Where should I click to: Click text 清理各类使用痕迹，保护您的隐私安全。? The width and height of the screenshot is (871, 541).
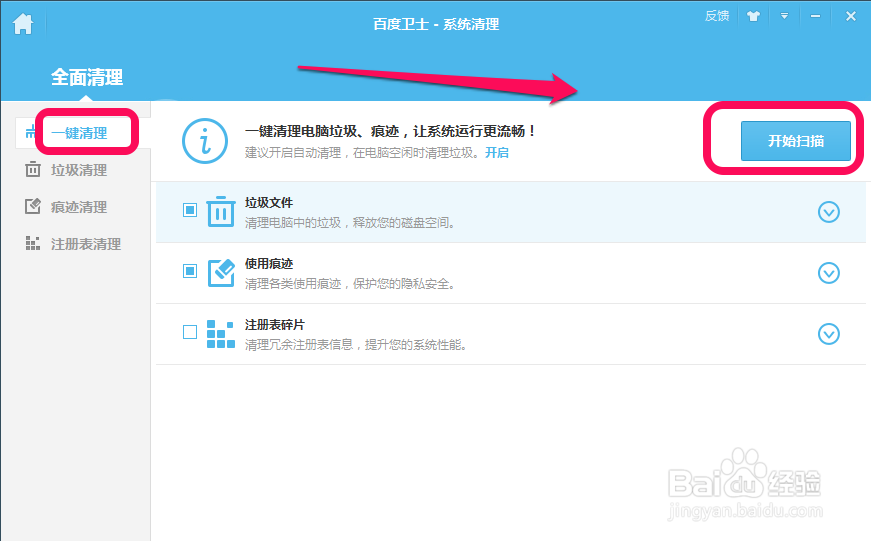pyautogui.click(x=351, y=284)
